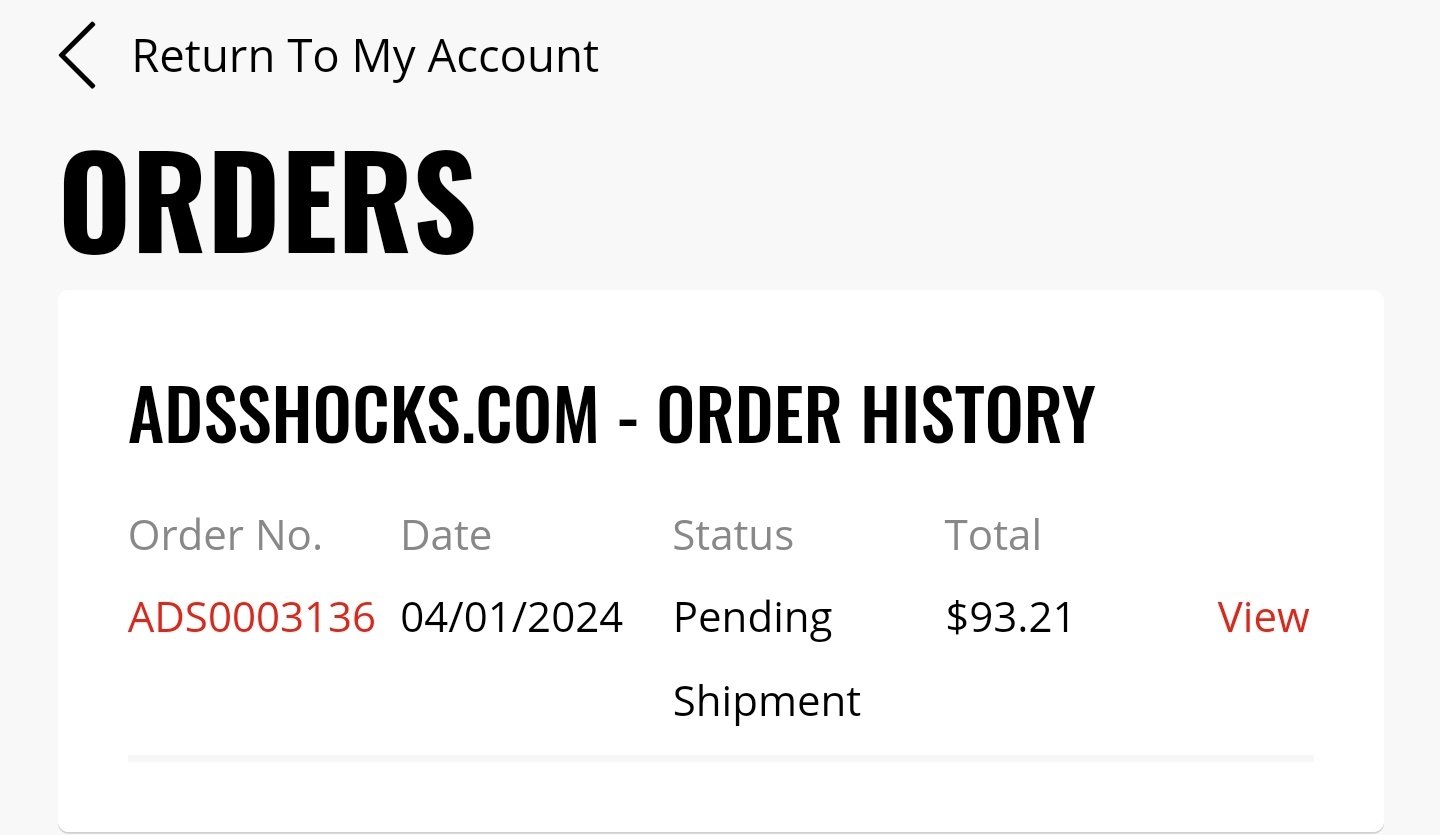1440x835 pixels.
Task: Click the gray divider line under the order row
Action: pyautogui.click(x=721, y=758)
